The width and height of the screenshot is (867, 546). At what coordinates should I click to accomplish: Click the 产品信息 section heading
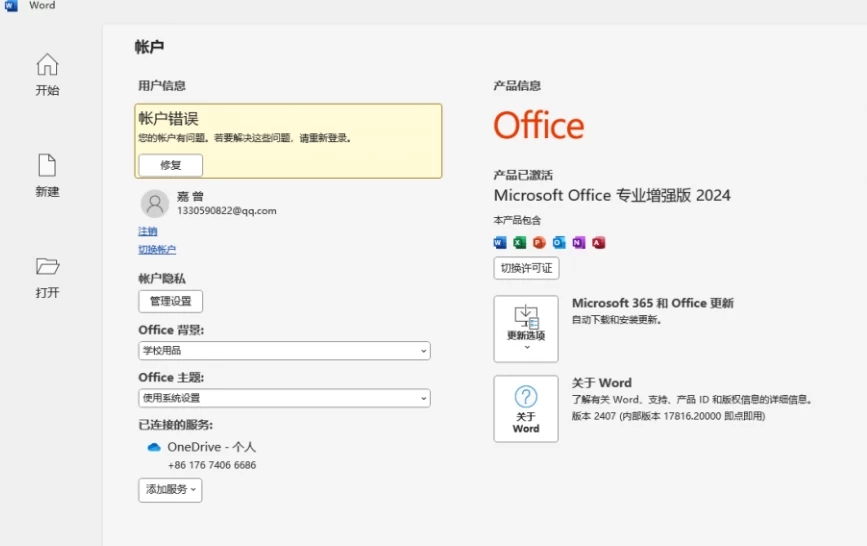517,86
